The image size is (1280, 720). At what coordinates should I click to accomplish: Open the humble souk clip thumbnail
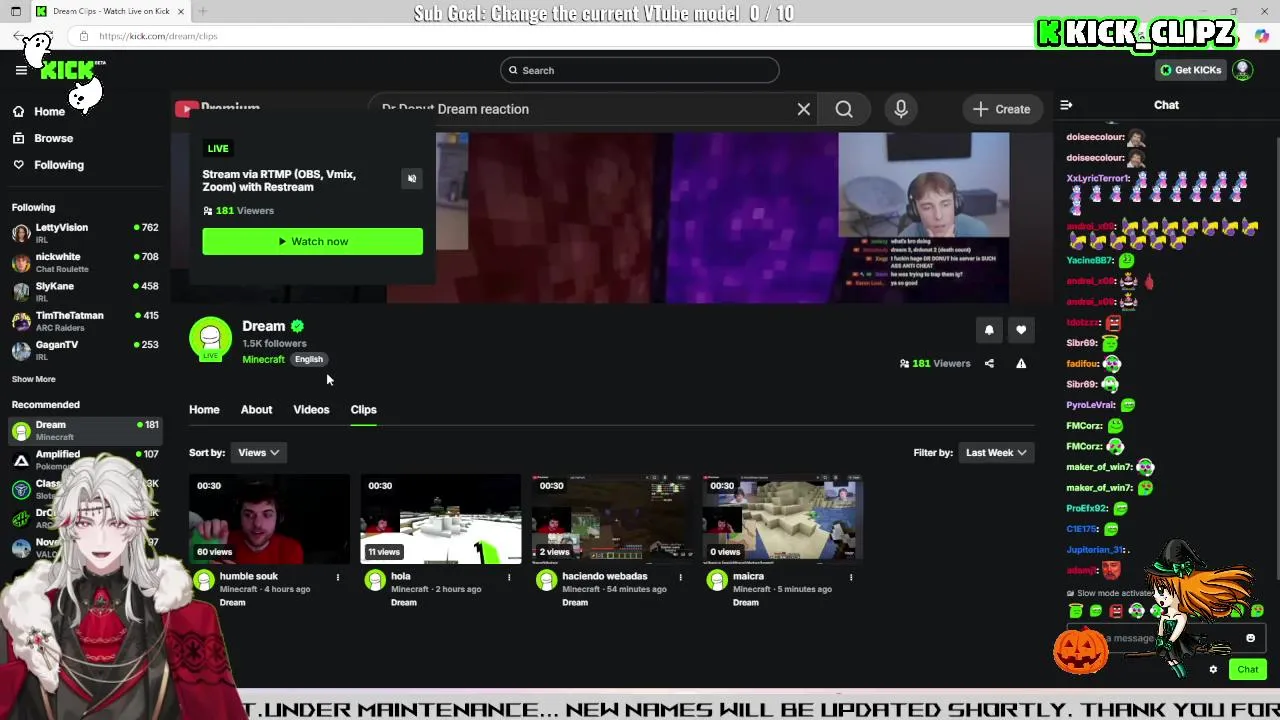pyautogui.click(x=269, y=520)
